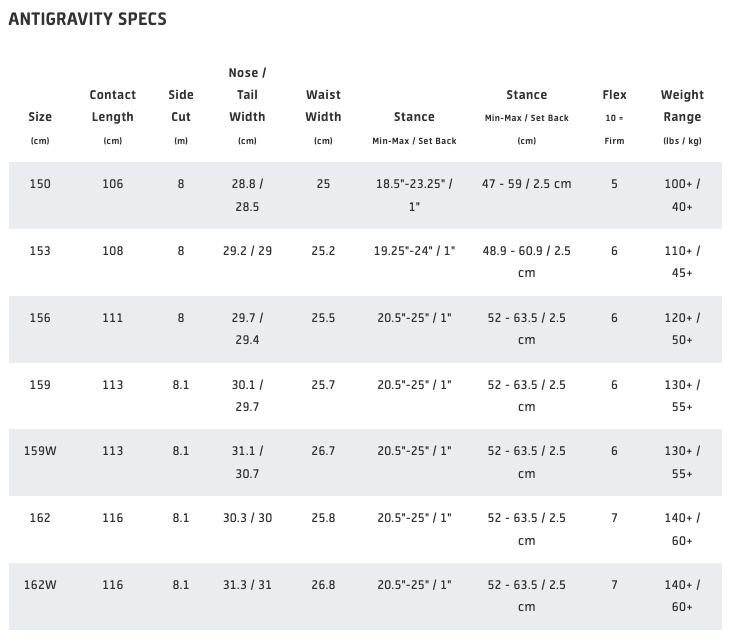Click the 162W size row cell
733x638 pixels.
pyautogui.click(x=40, y=585)
